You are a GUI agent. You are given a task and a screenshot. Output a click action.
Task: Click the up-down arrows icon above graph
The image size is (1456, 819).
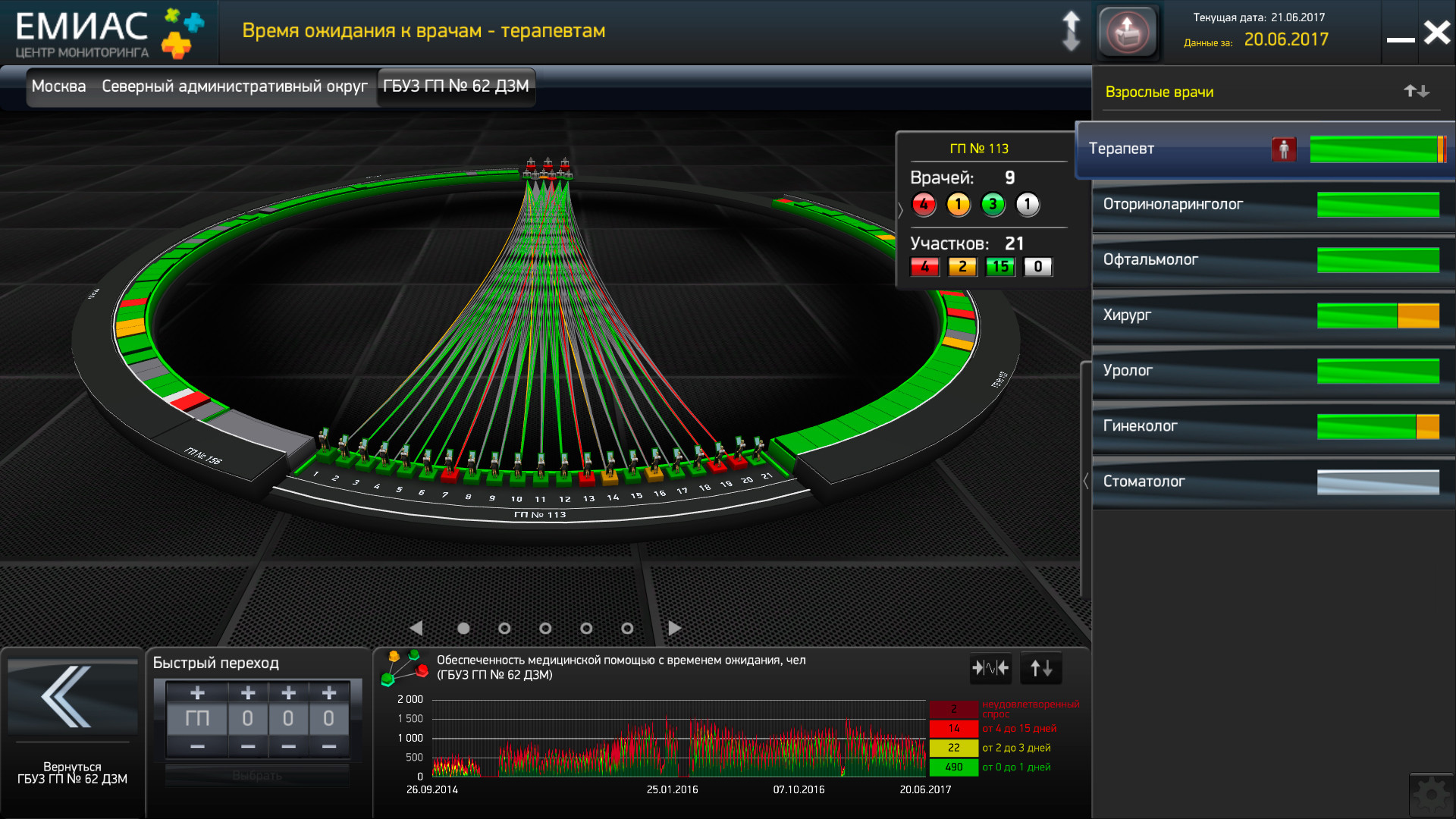pyautogui.click(x=1040, y=668)
